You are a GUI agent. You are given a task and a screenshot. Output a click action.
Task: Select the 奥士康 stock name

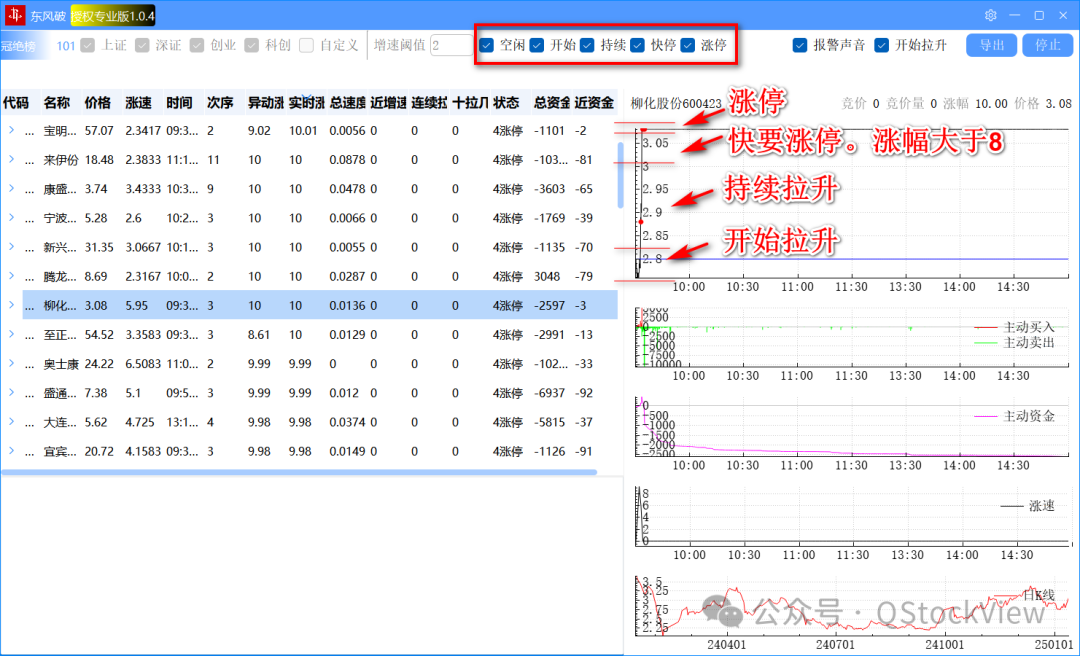[61, 364]
